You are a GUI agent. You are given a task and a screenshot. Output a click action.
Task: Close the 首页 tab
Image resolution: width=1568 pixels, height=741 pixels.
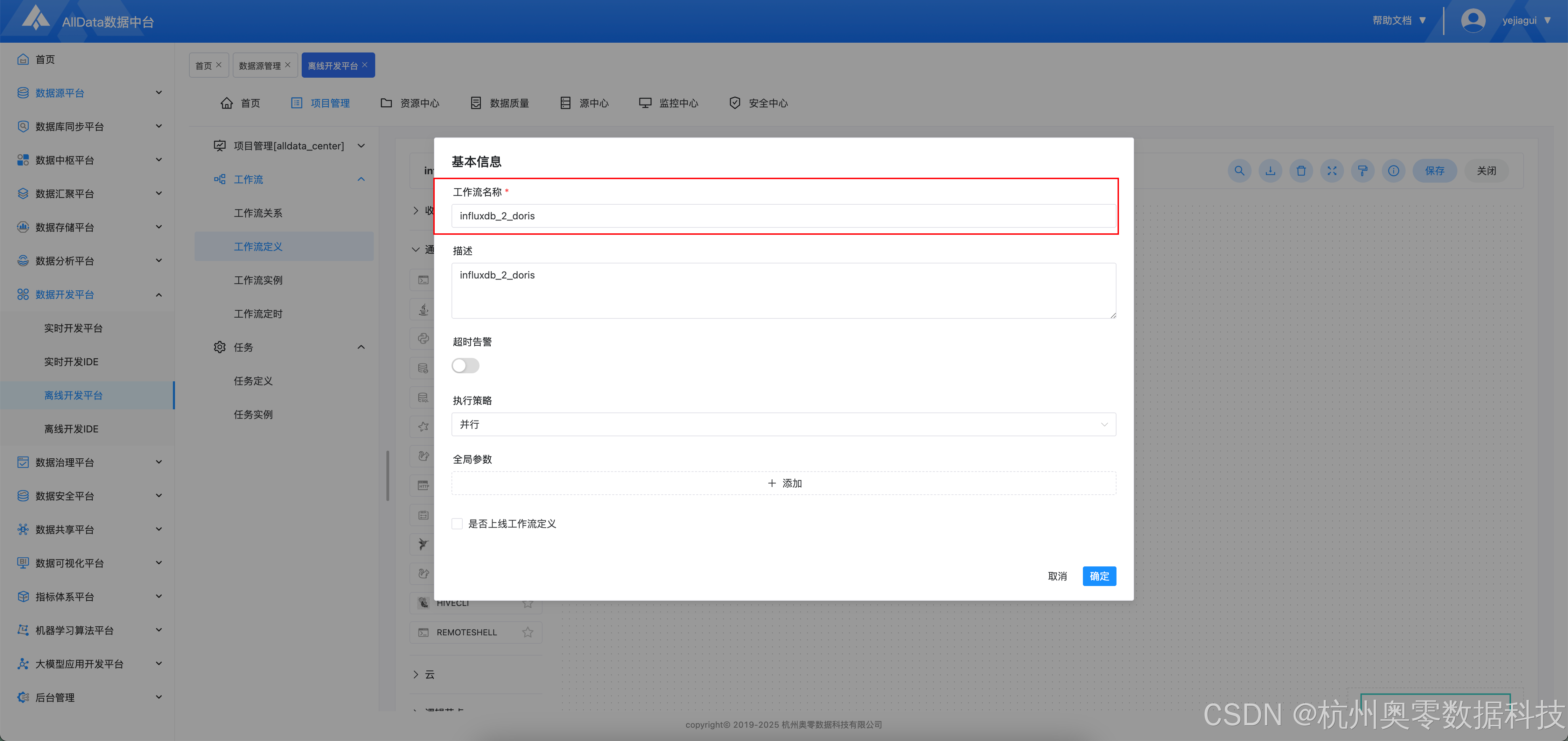pos(218,64)
